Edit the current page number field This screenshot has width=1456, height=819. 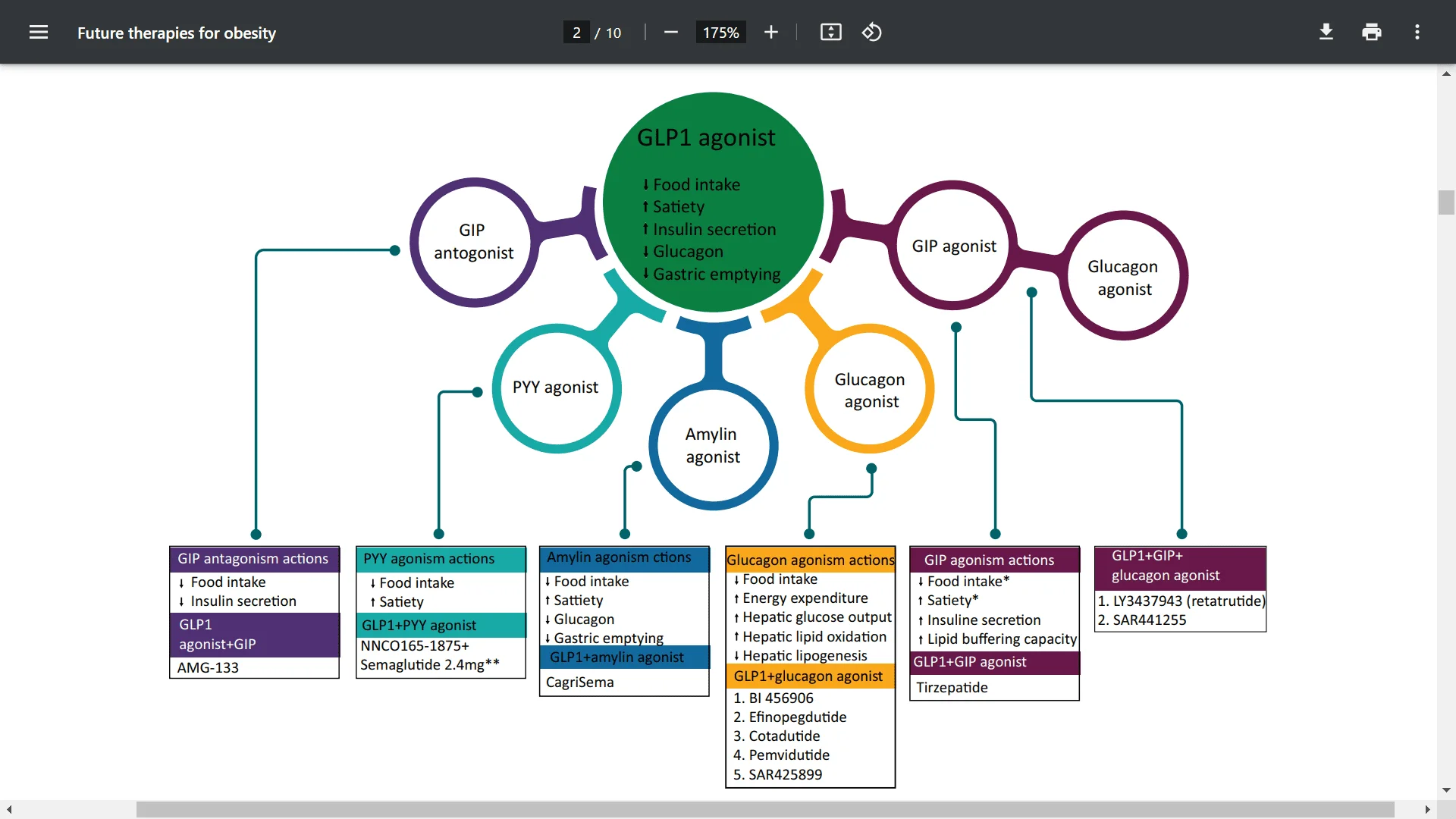point(576,33)
